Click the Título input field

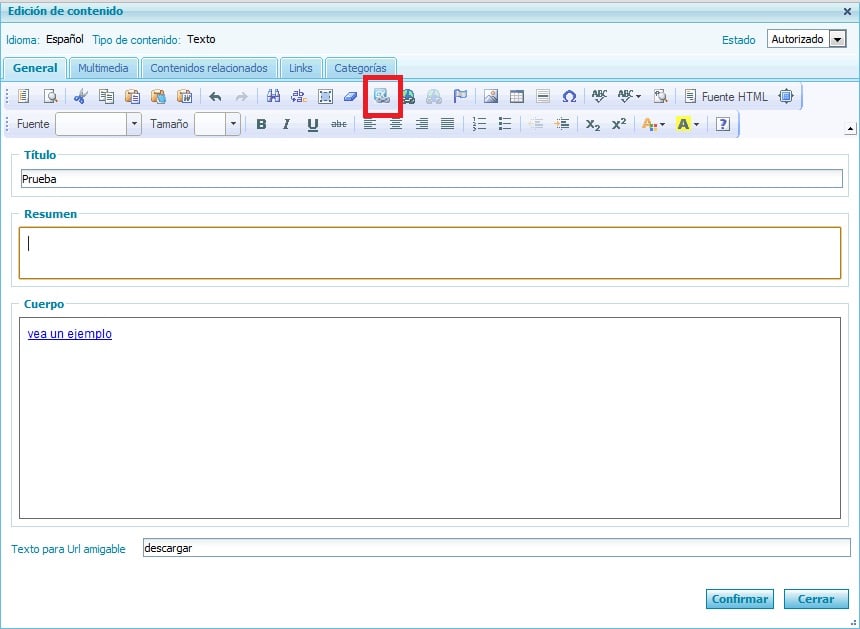click(431, 179)
